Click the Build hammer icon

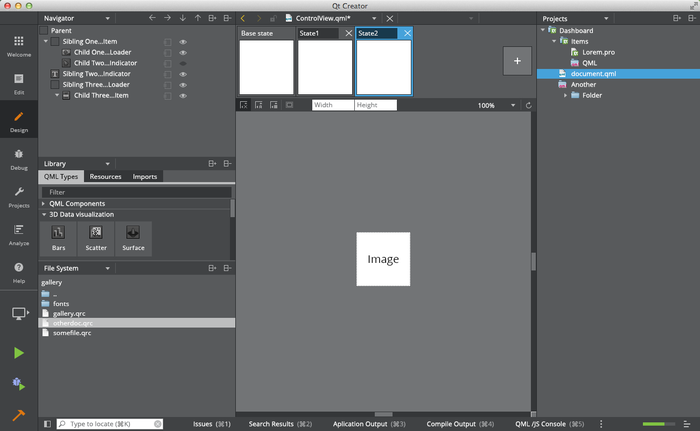point(19,415)
